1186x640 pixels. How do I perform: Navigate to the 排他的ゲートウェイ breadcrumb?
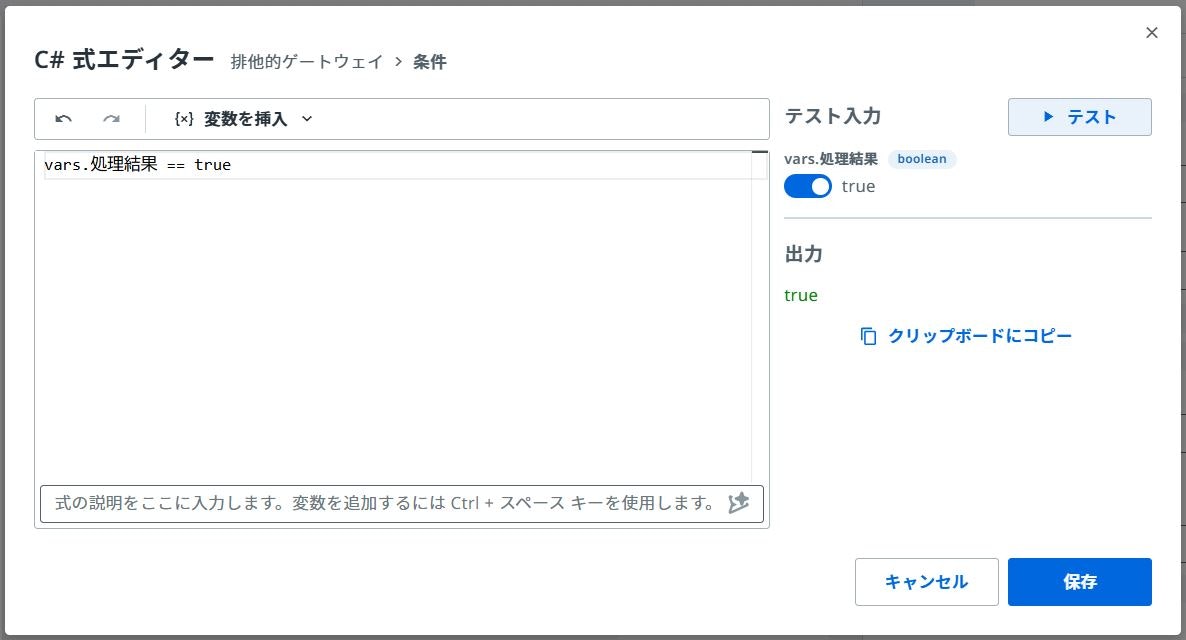tap(309, 62)
